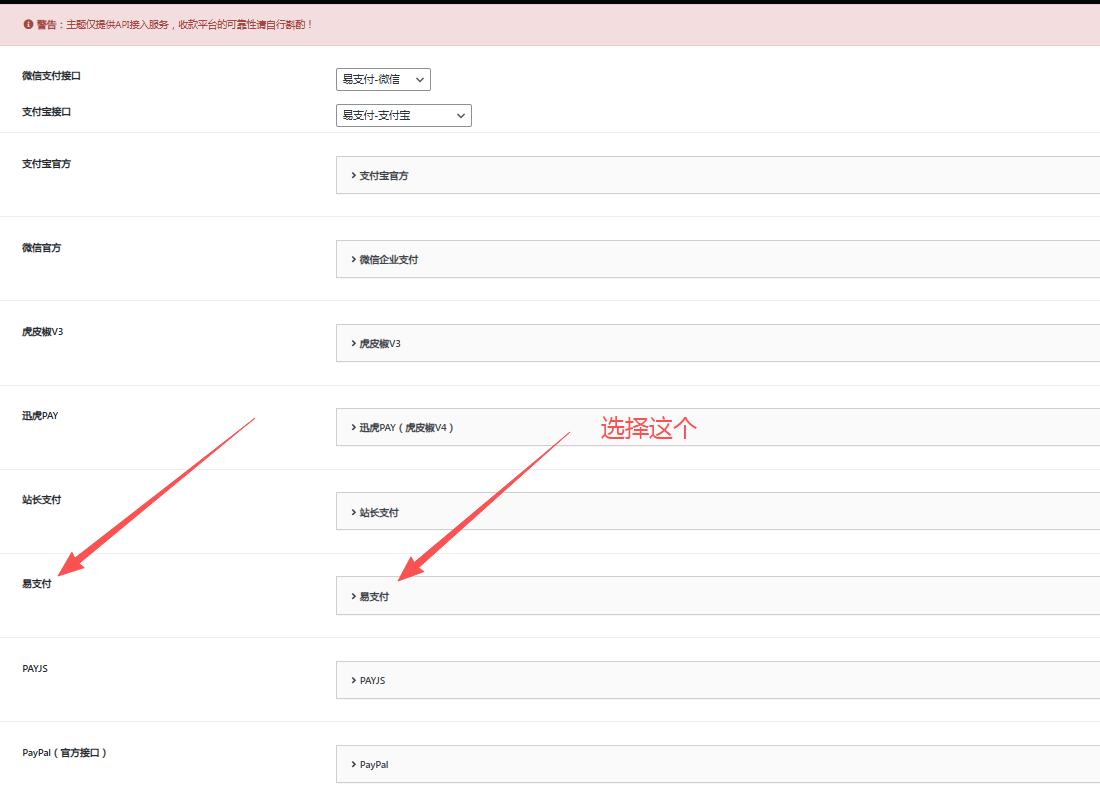Image resolution: width=1100 pixels, height=803 pixels.
Task: Click the warning message text in the banner
Action: pyautogui.click(x=175, y=24)
